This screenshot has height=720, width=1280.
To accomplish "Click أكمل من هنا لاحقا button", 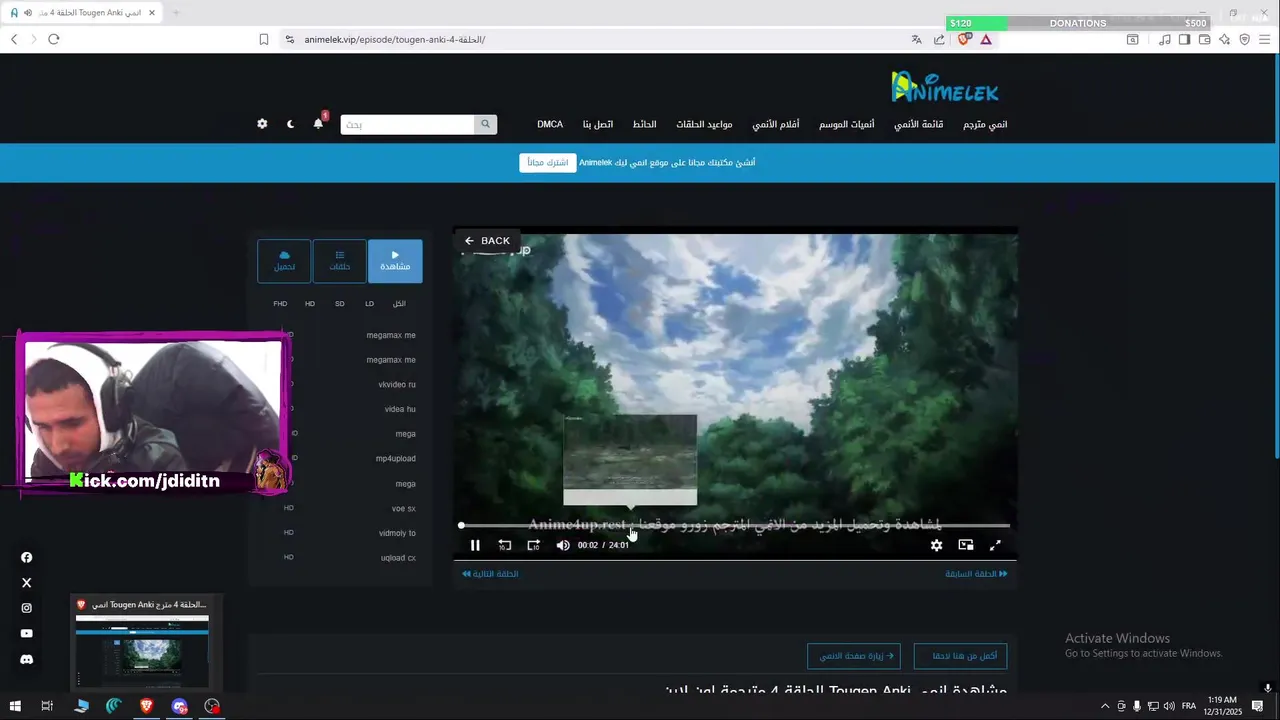I will click(960, 656).
